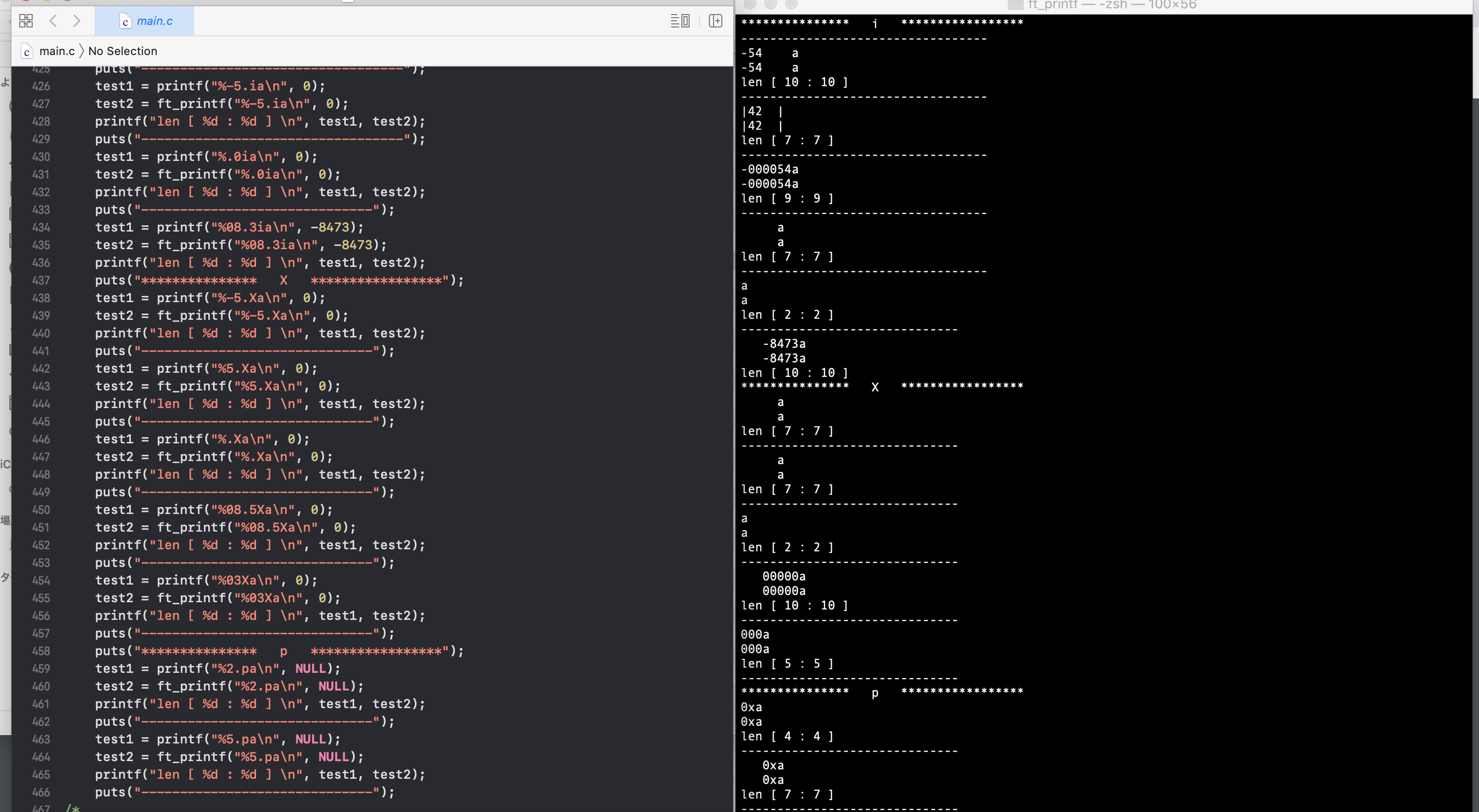Open the related items grid menu
Viewport: 1479px width, 812px height.
[26, 21]
